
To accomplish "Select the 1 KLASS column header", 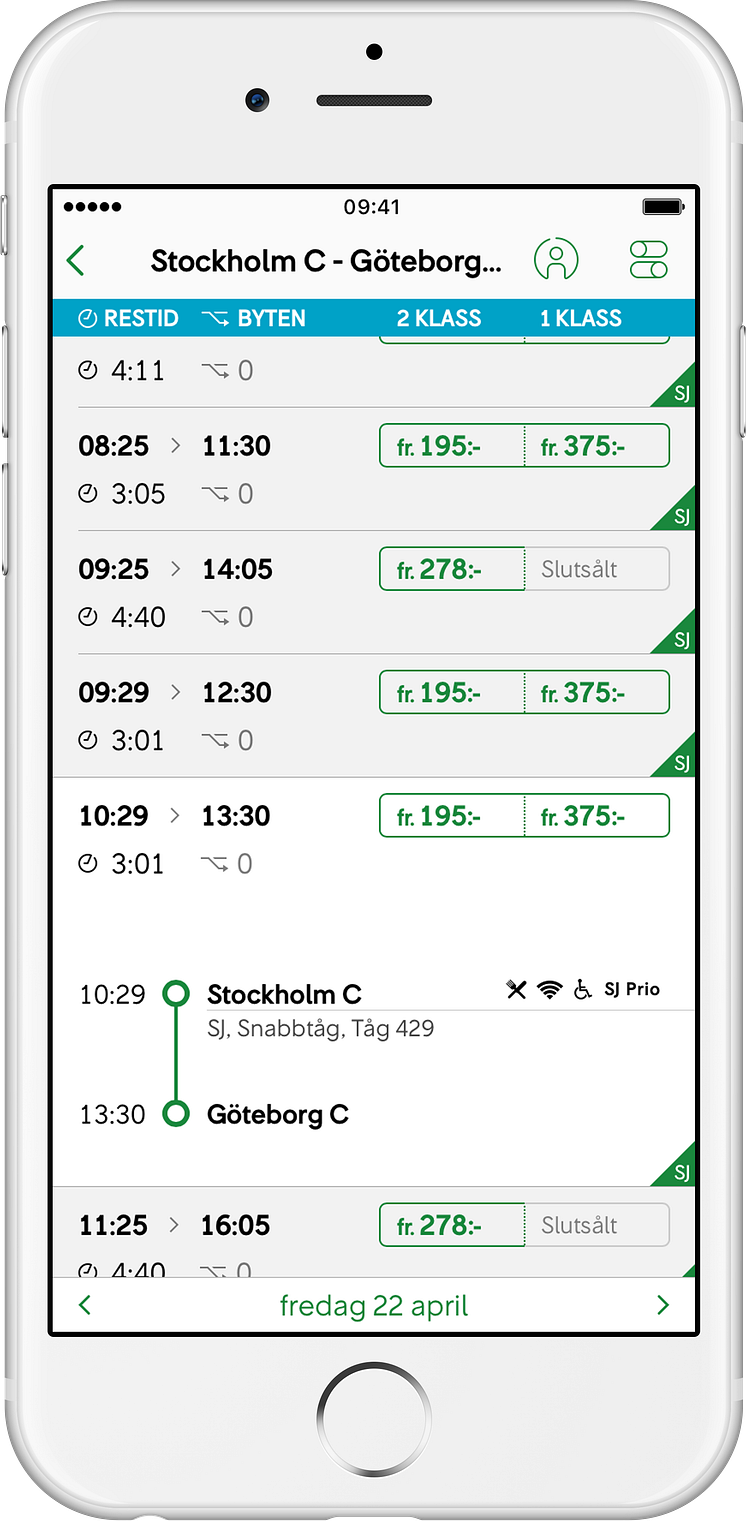I will 581,319.
